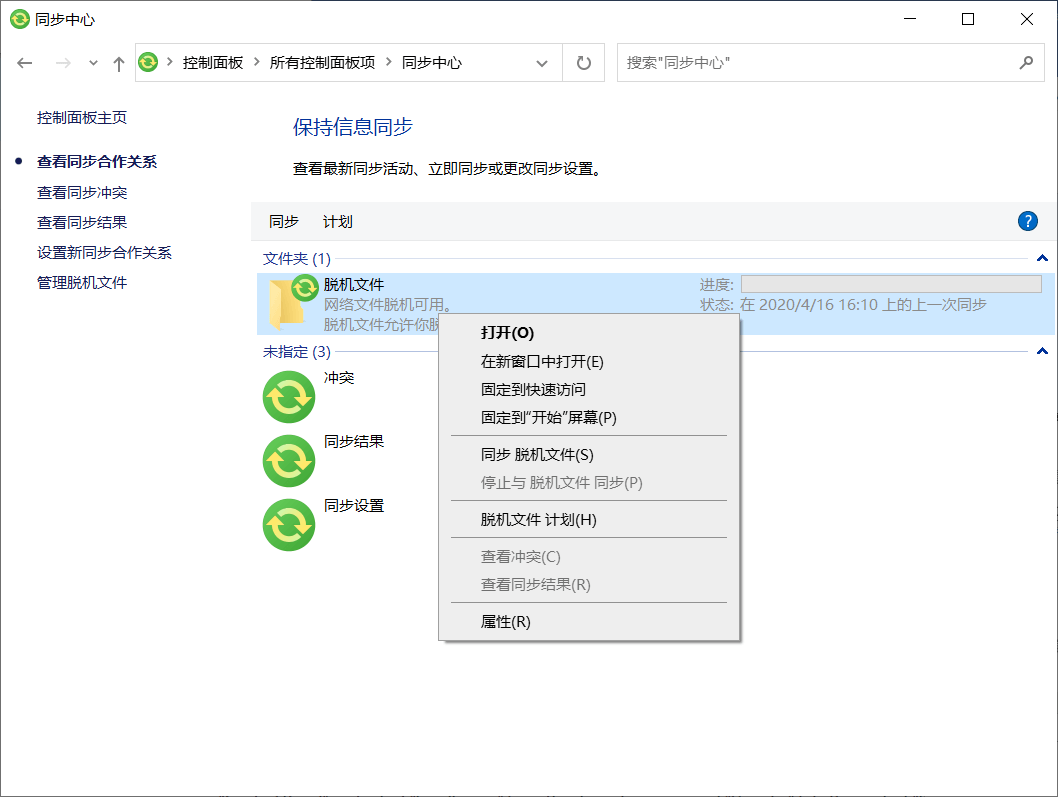Select the 脱机文件 folder icon
Screen dimensions: 1058x797
coord(292,303)
